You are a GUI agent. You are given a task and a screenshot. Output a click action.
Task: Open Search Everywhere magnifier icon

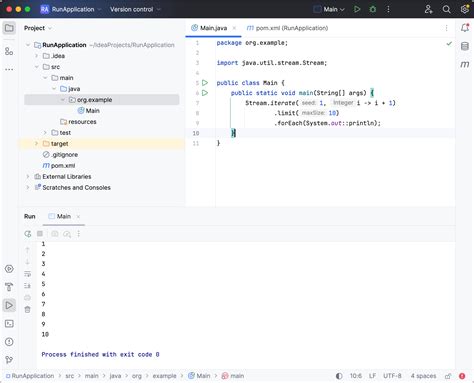tap(446, 9)
